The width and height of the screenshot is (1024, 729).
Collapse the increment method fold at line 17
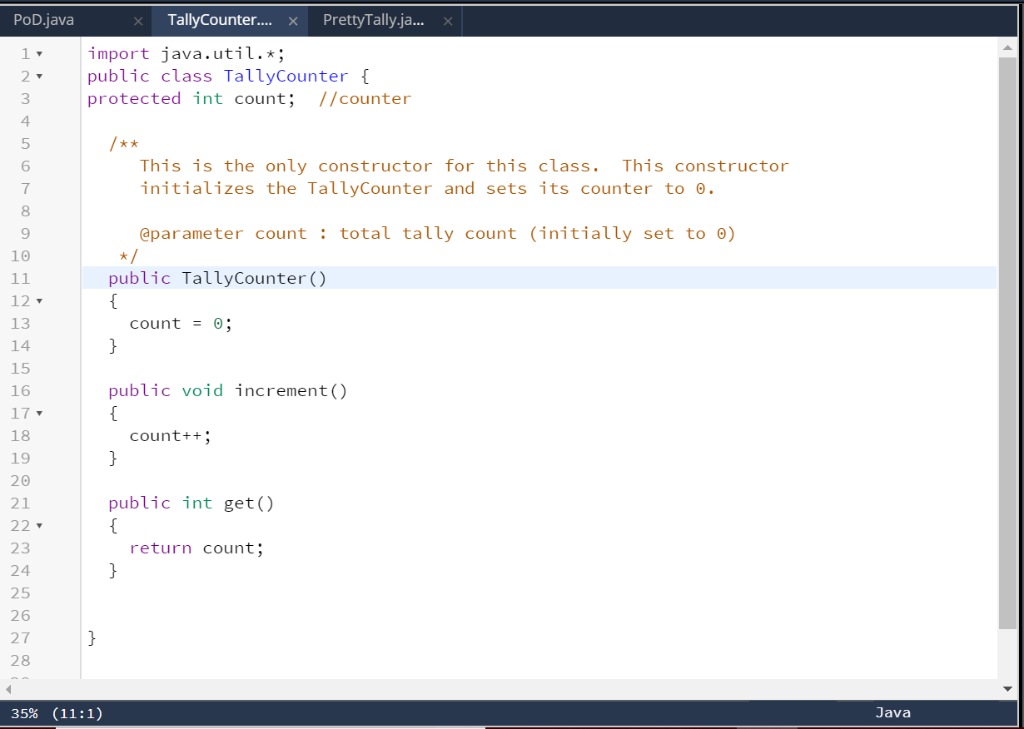tap(37, 412)
